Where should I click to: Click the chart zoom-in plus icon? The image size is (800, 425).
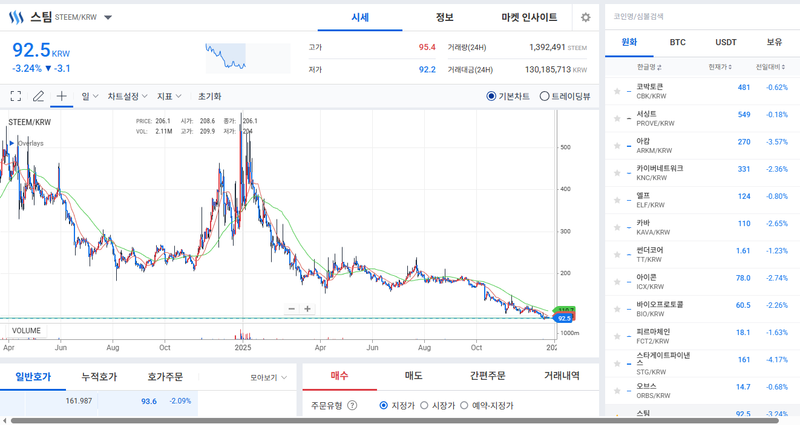point(308,309)
